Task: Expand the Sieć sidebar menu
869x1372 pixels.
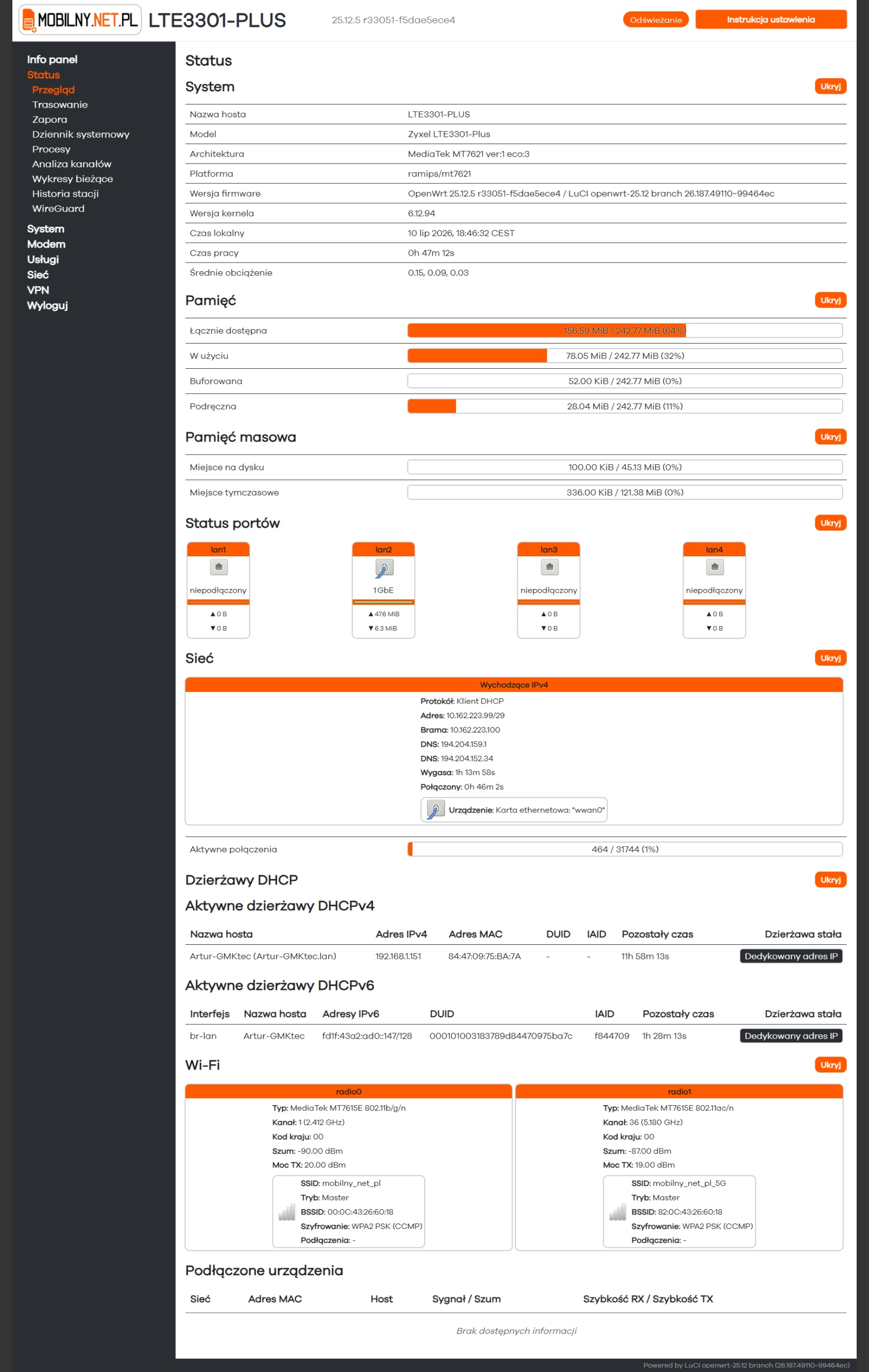Action: pos(38,274)
